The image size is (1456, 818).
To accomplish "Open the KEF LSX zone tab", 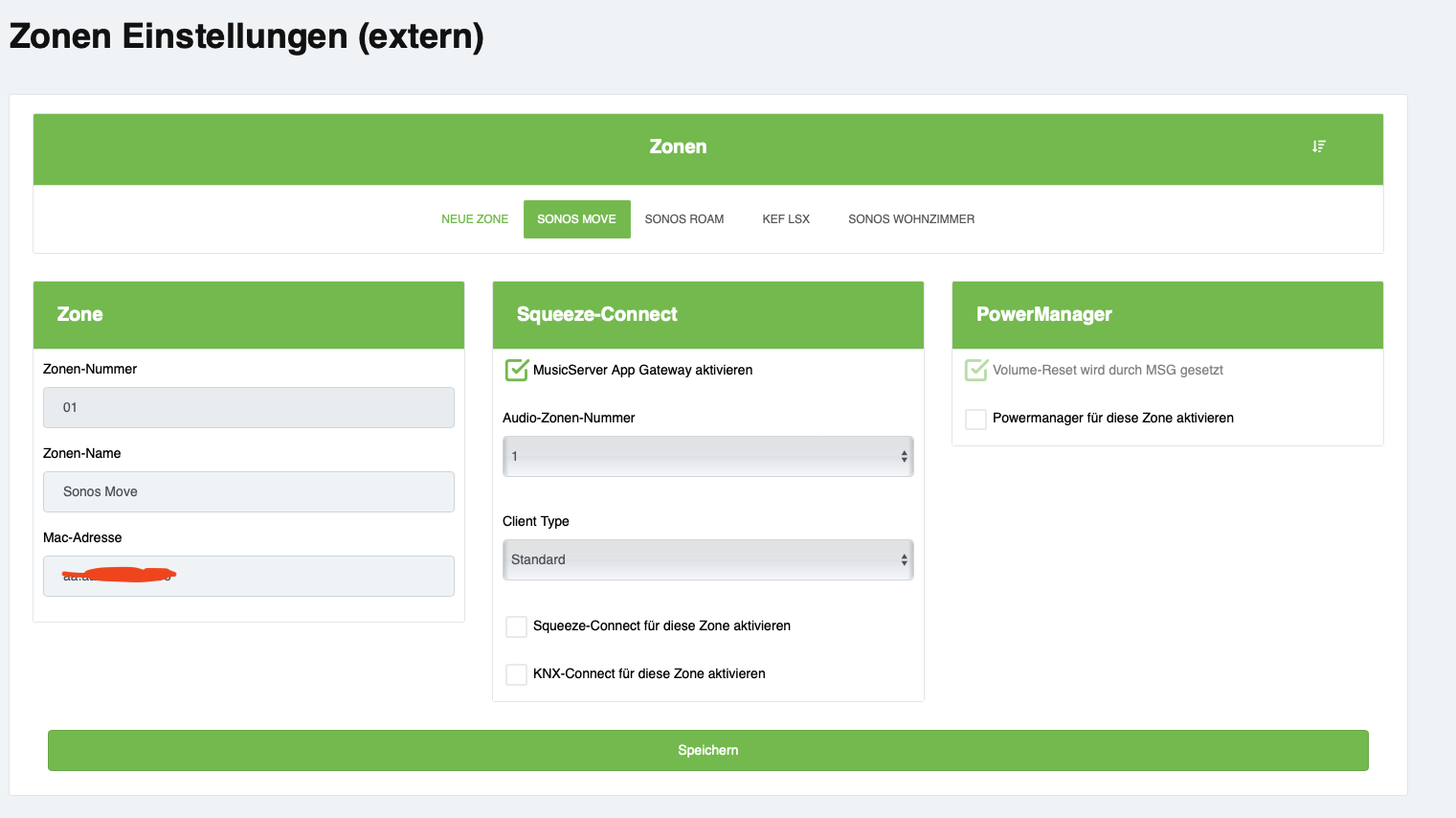I will point(786,219).
